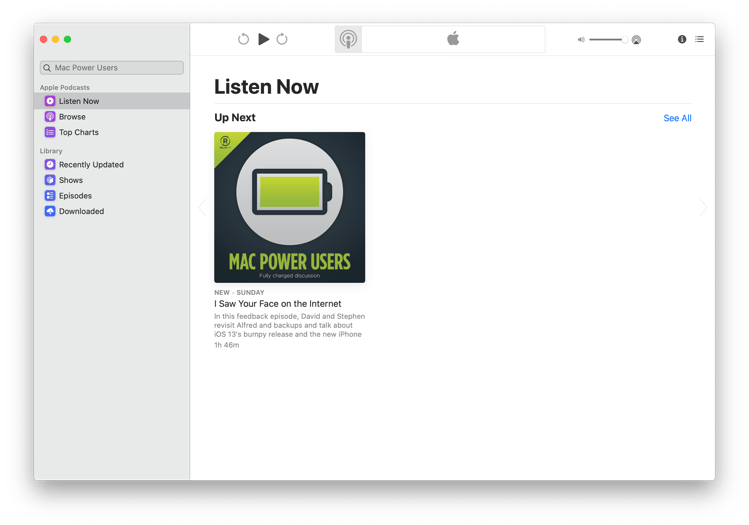Click the podcast artwork icon in player
This screenshot has width=749, height=525.
pyautogui.click(x=348, y=39)
